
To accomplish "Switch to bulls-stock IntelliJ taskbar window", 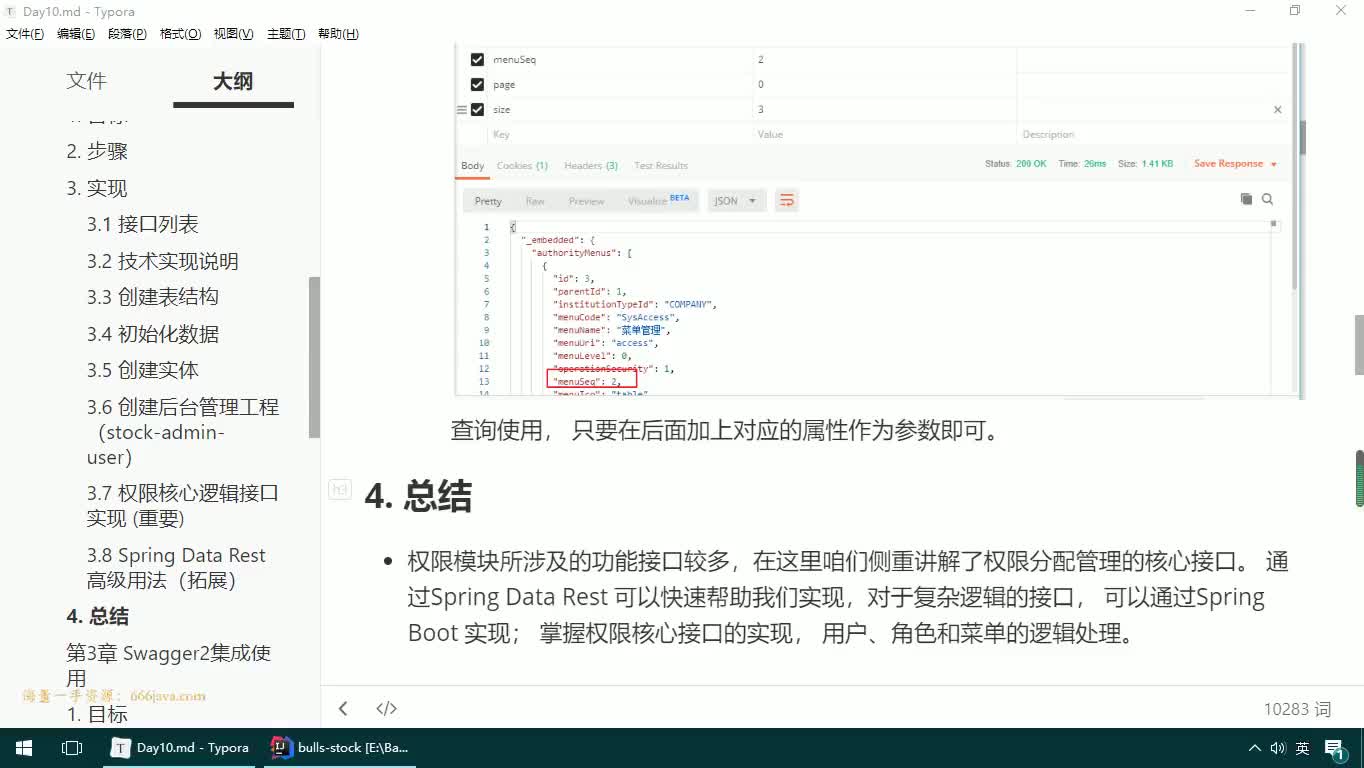I will 341,748.
